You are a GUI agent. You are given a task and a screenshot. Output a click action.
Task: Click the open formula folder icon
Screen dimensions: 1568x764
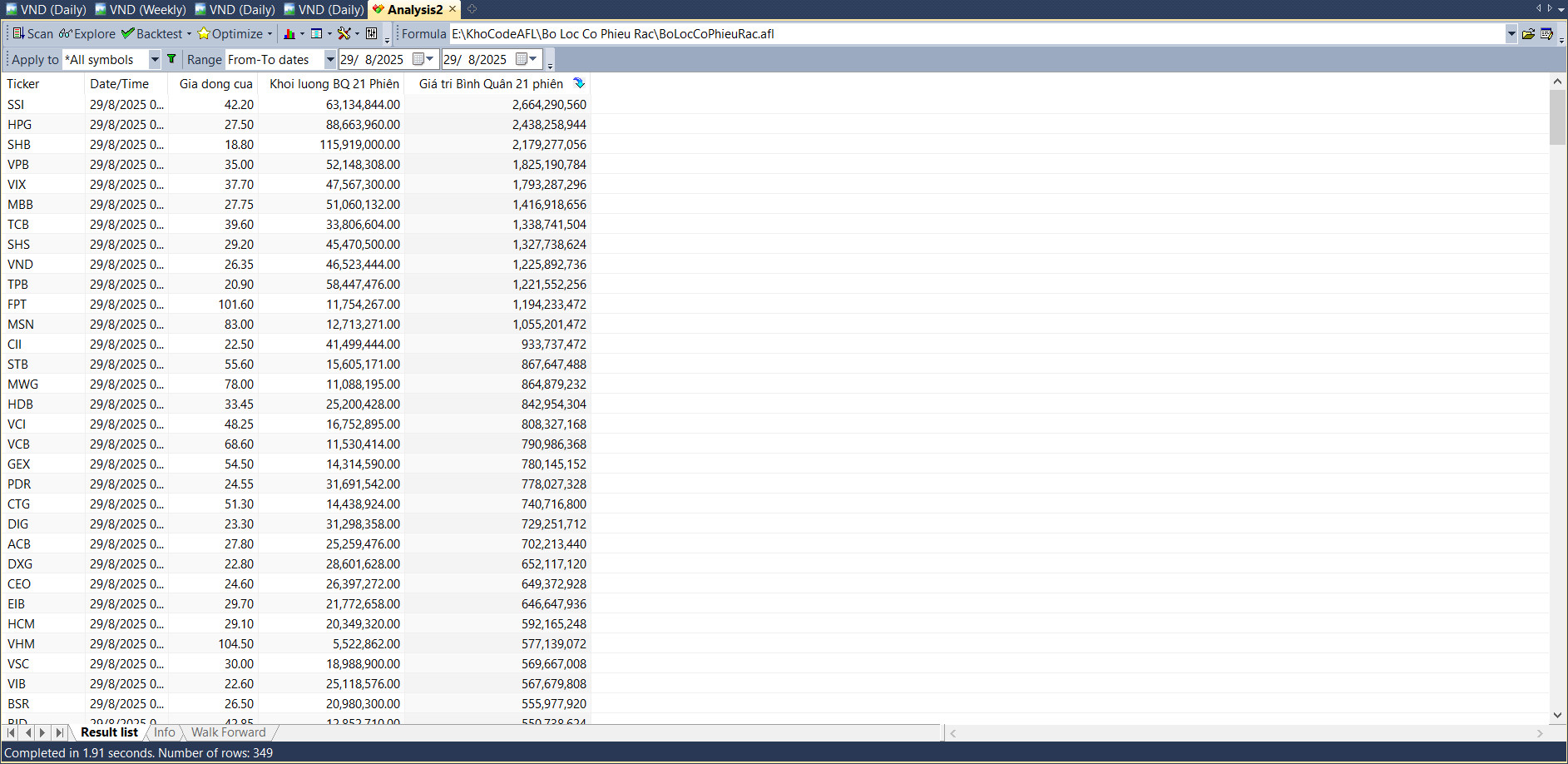coord(1528,34)
